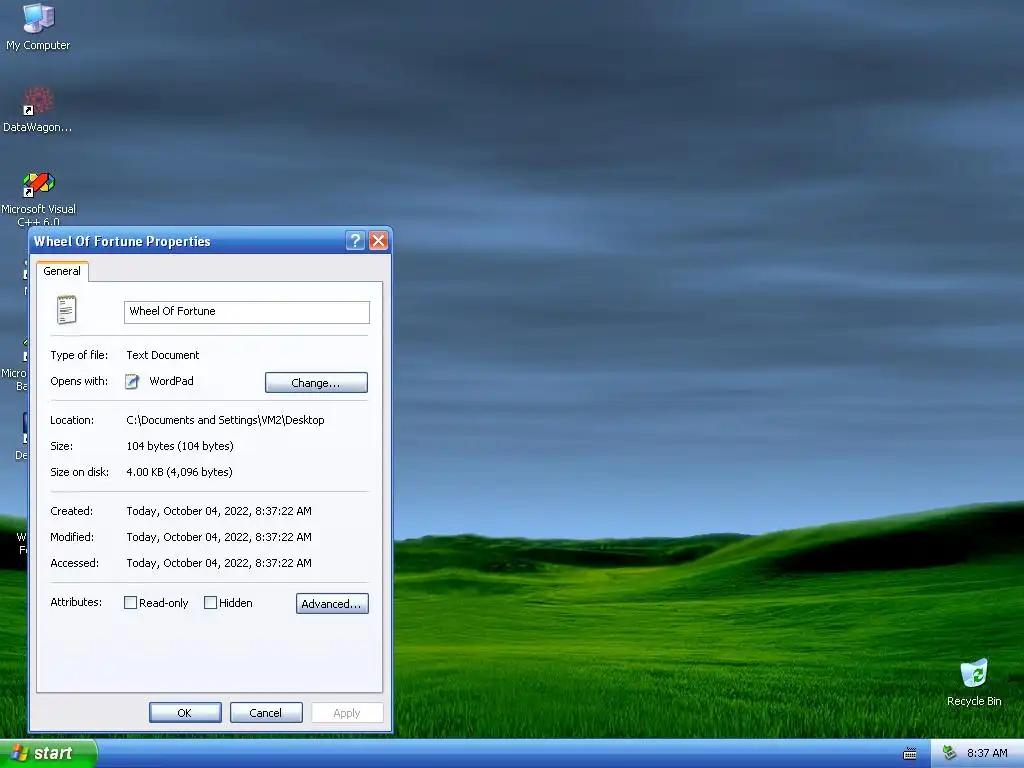The height and width of the screenshot is (768, 1024).
Task: Open the My Computer desktop icon
Action: tap(38, 26)
